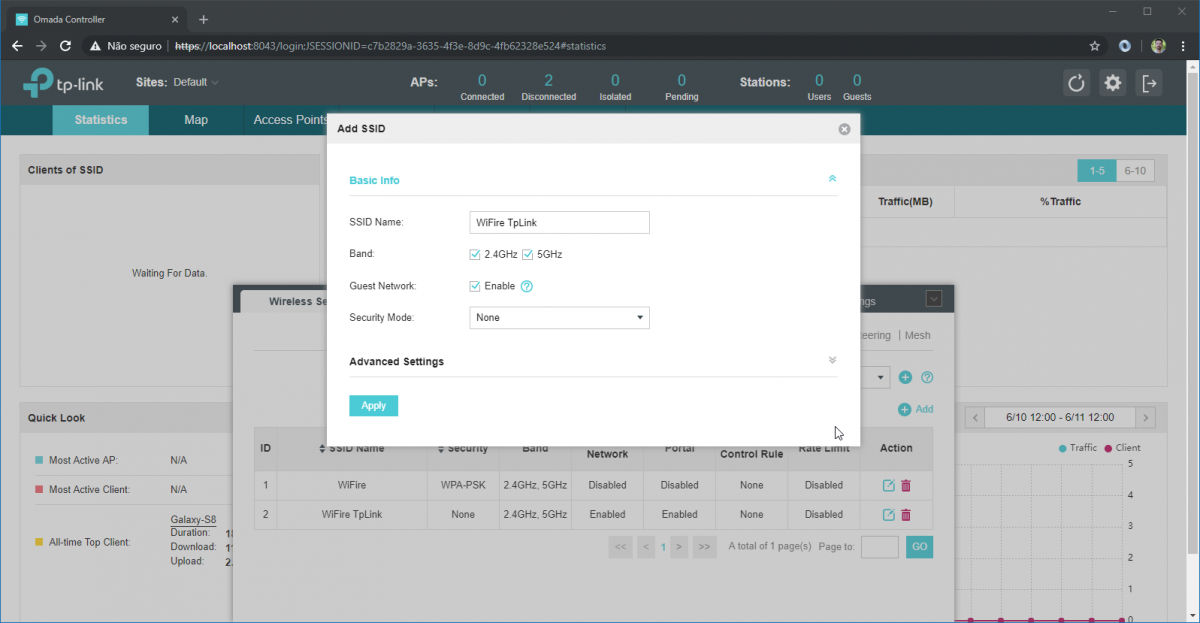Collapse the Basic Info section
Screen dimensions: 1200x623
832,178
